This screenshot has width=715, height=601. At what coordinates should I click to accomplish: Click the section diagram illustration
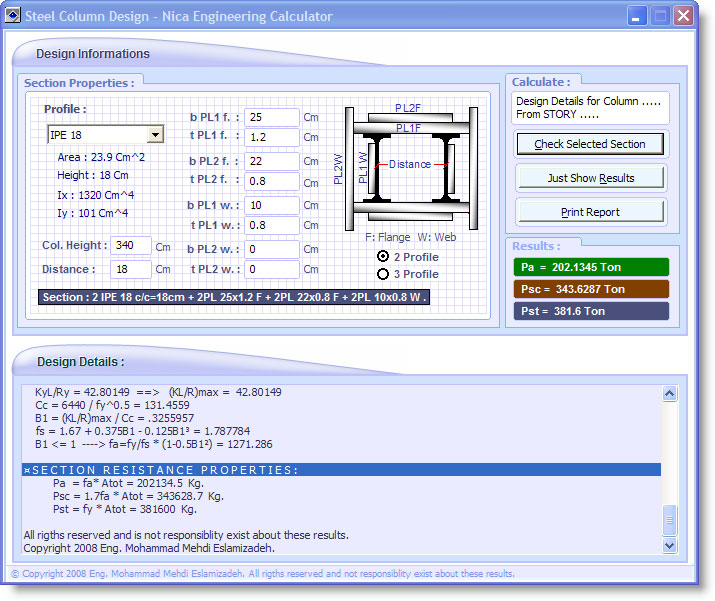coord(408,165)
